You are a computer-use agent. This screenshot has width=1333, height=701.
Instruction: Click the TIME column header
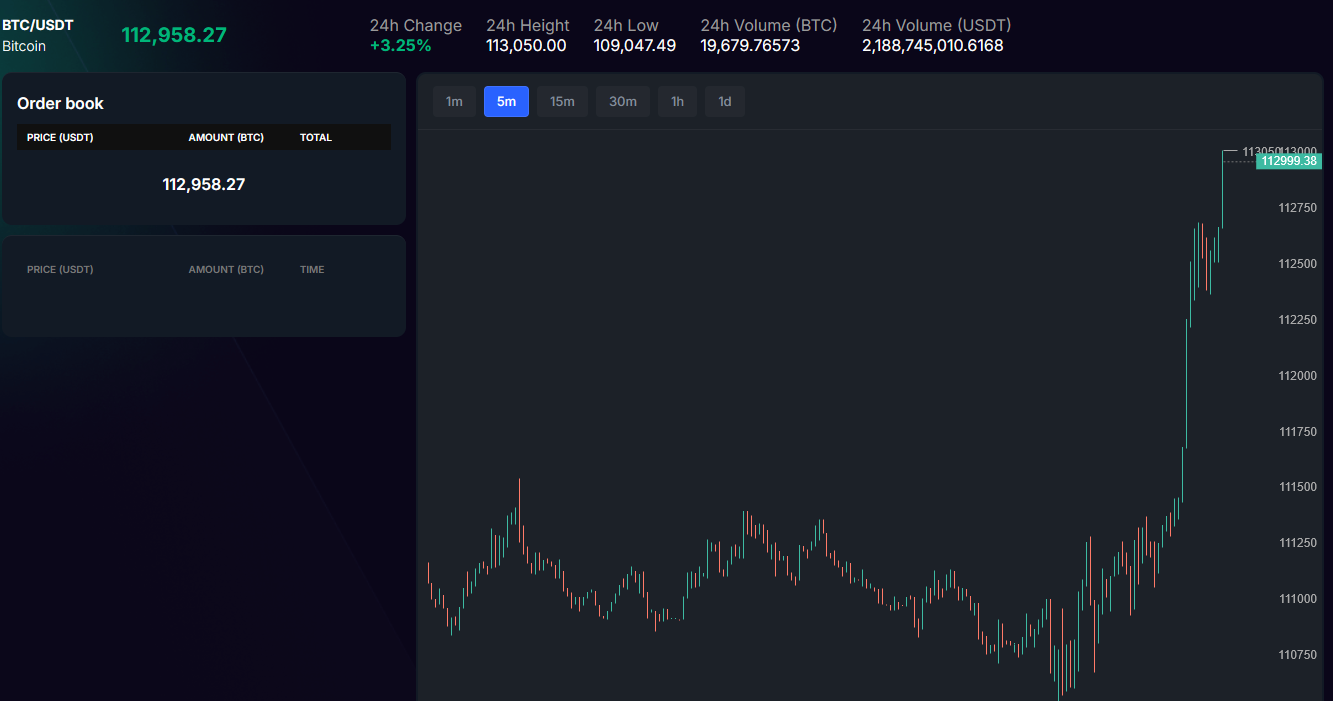312,269
